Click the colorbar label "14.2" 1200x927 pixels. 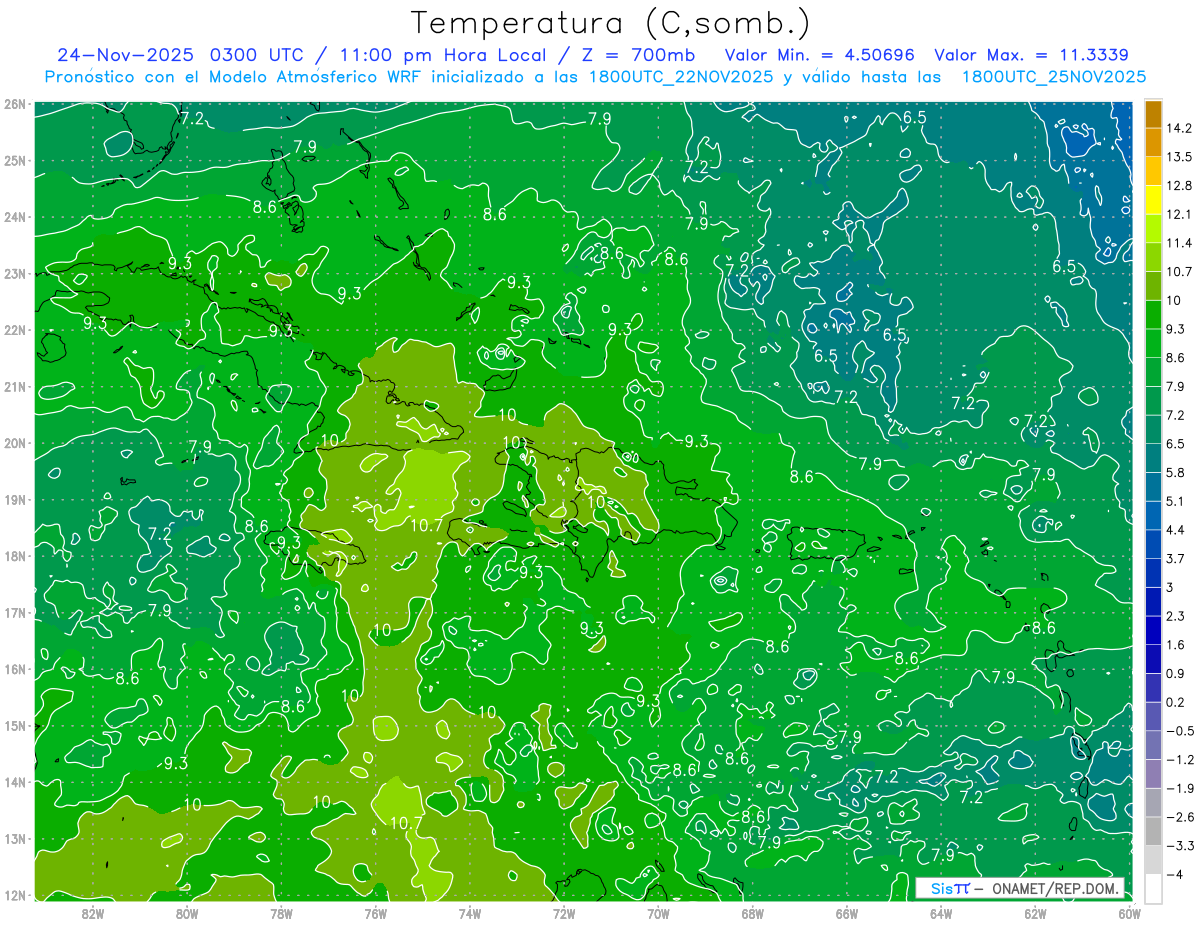click(1179, 128)
